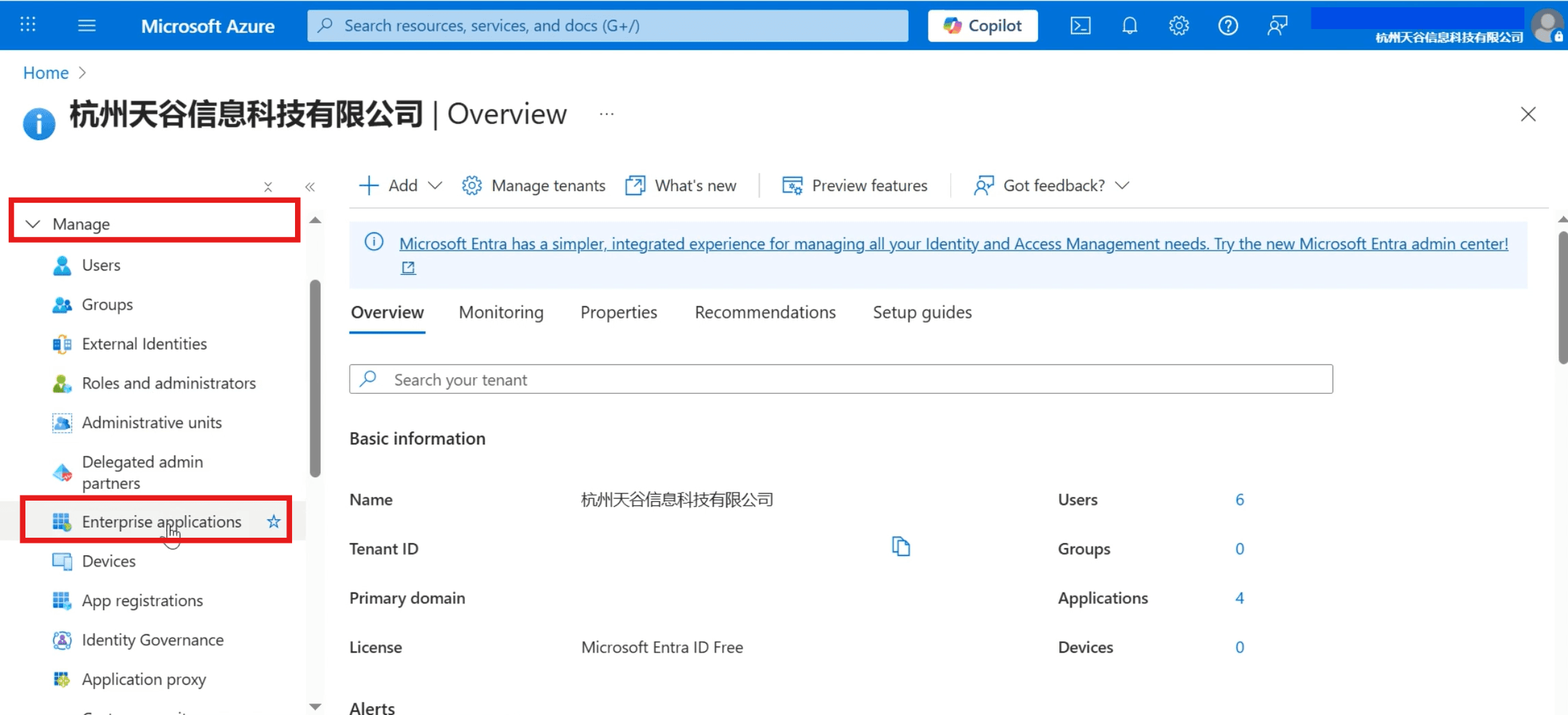Open Users in the sidebar
Viewport: 1568px width, 715px height.
(x=101, y=265)
